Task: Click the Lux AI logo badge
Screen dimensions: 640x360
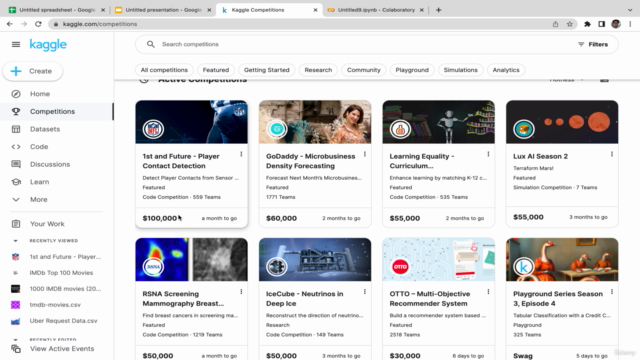Action: [x=524, y=129]
